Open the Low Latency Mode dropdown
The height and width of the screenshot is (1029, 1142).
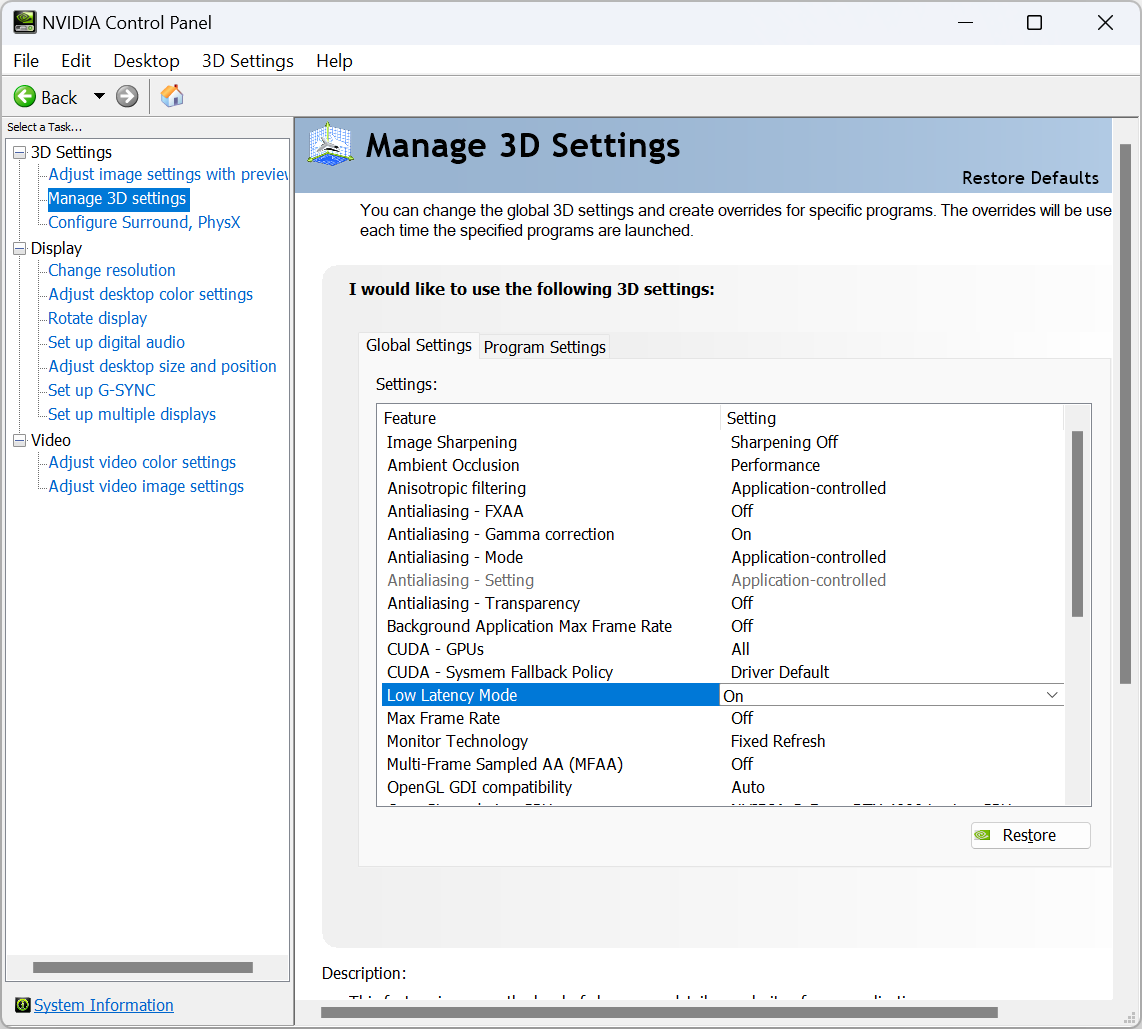1051,695
